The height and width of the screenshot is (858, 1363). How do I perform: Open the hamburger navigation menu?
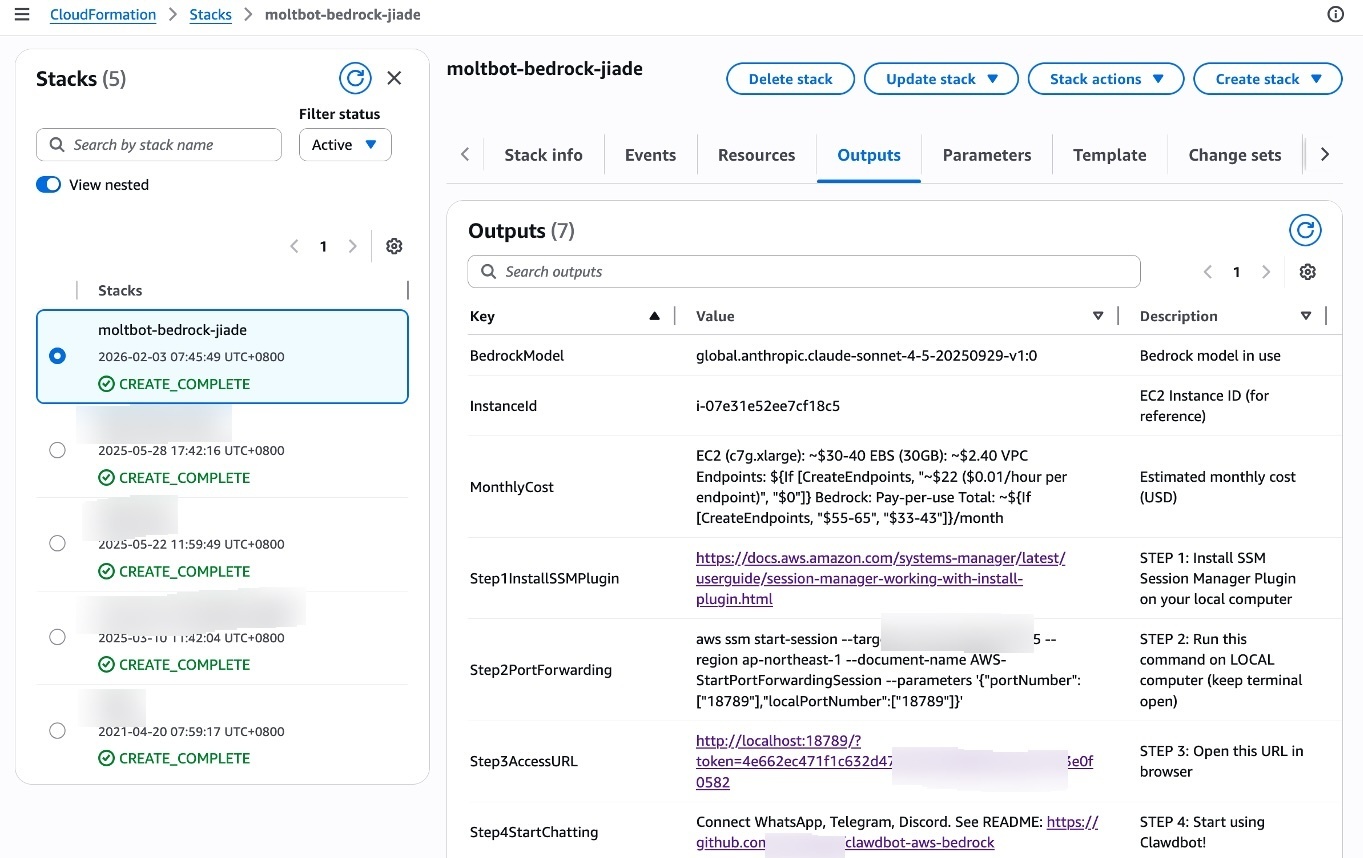pyautogui.click(x=22, y=15)
